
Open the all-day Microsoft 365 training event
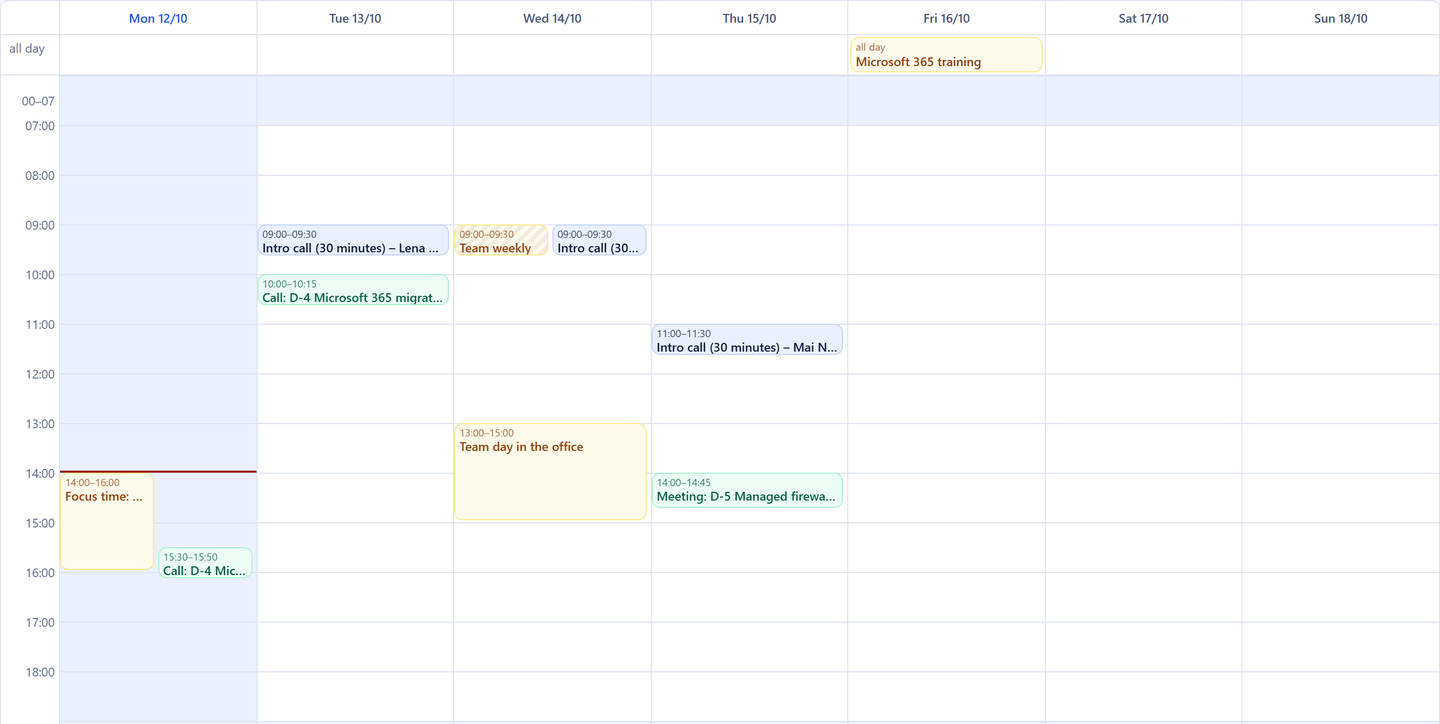tap(946, 55)
